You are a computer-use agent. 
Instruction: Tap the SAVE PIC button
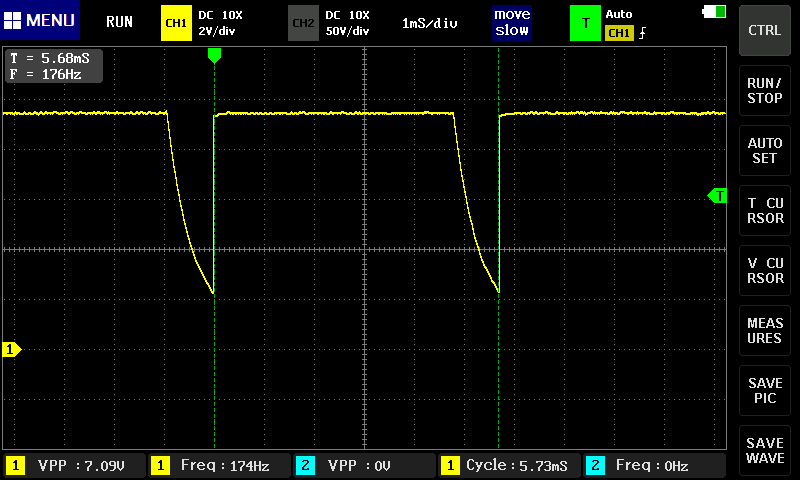[764, 391]
